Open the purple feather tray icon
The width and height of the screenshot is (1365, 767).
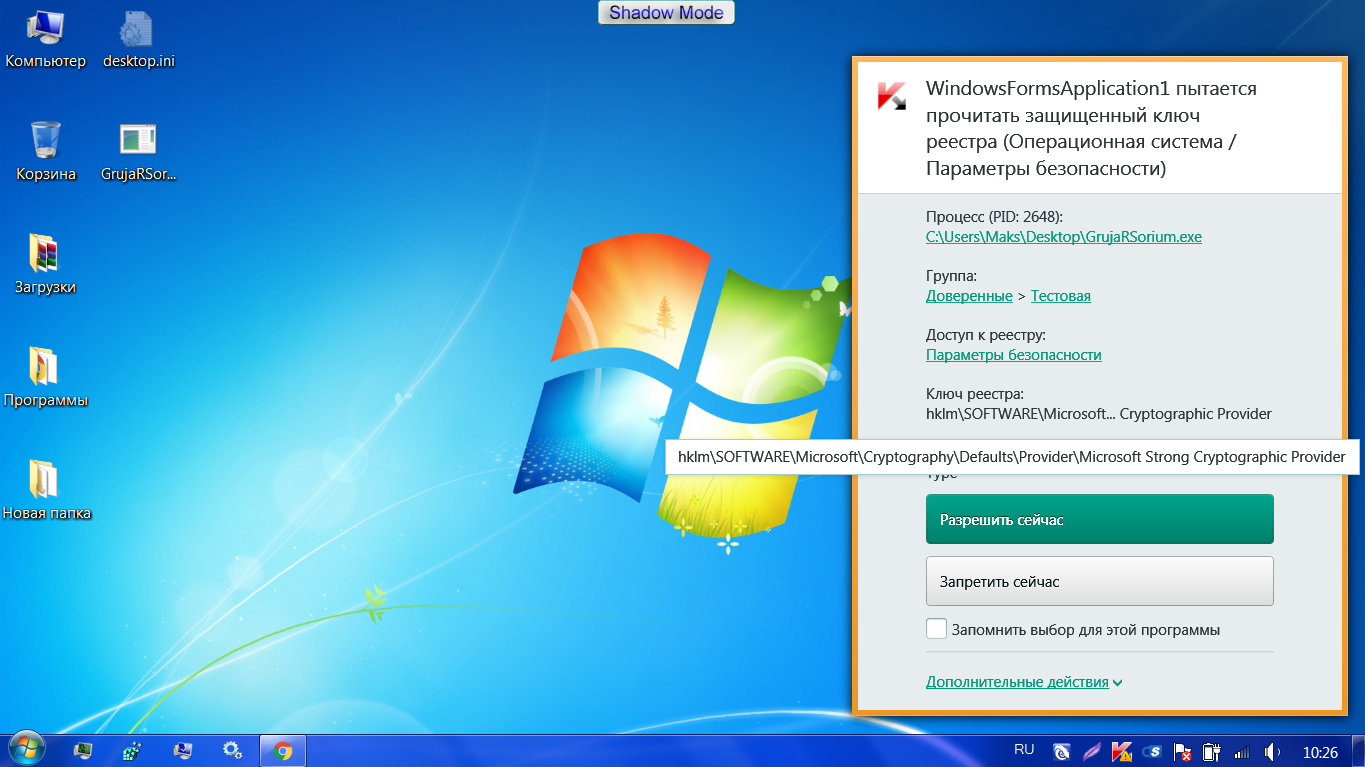click(1092, 751)
